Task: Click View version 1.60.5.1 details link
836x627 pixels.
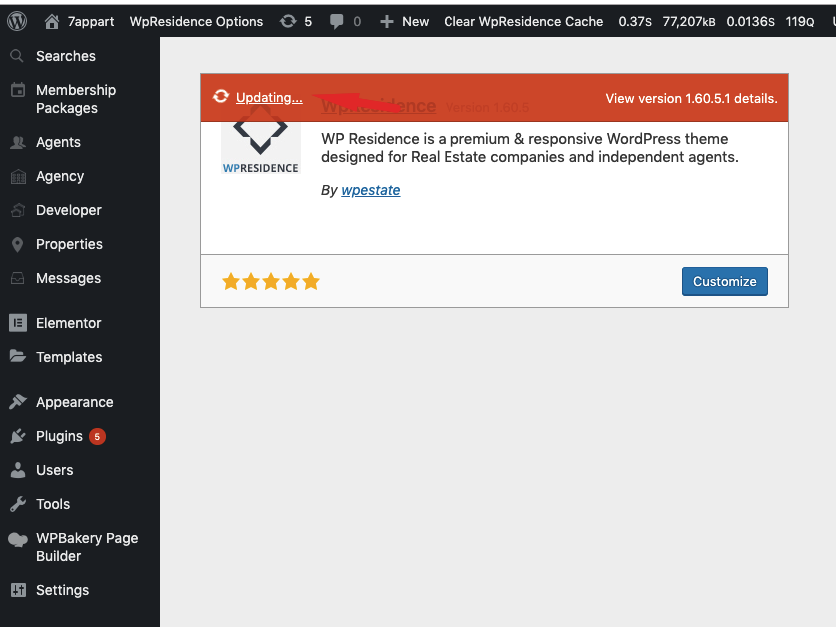Action: click(692, 99)
